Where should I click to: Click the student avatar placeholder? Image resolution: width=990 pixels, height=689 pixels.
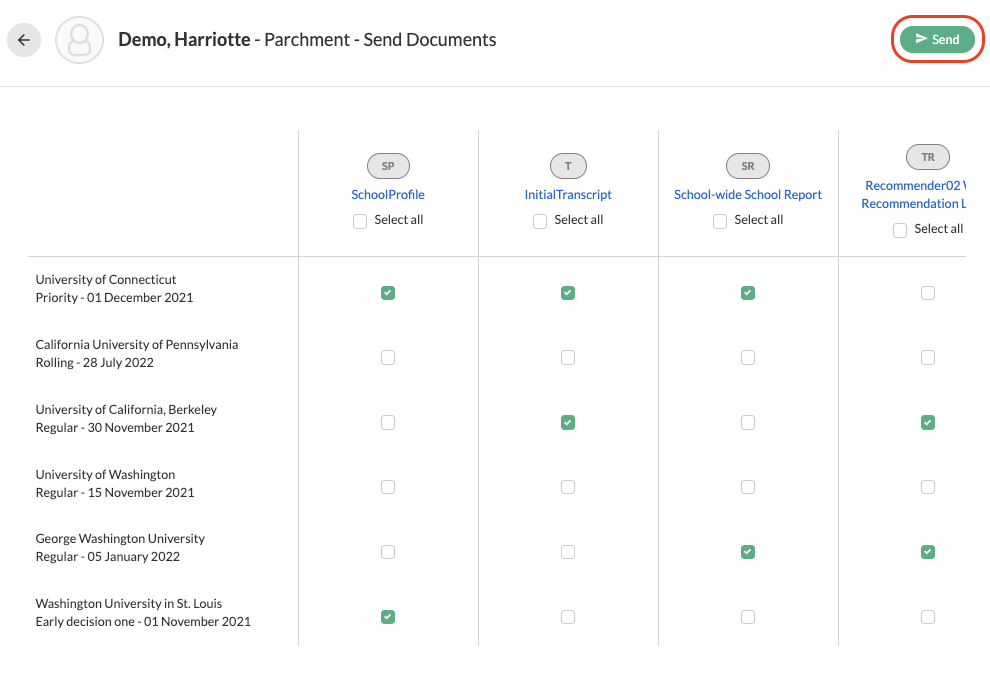tap(80, 40)
